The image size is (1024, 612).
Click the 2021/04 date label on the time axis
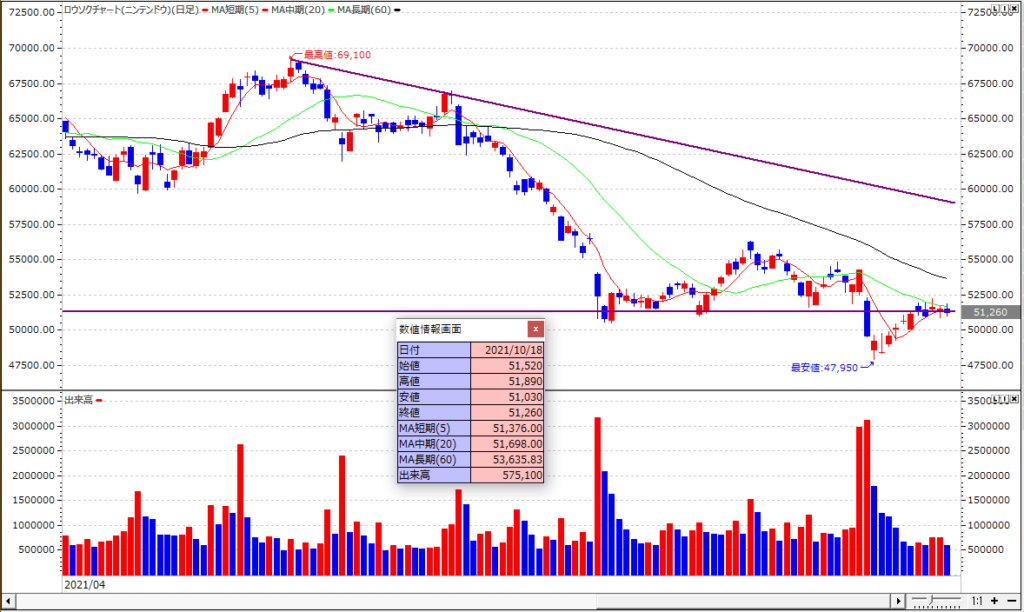84,585
